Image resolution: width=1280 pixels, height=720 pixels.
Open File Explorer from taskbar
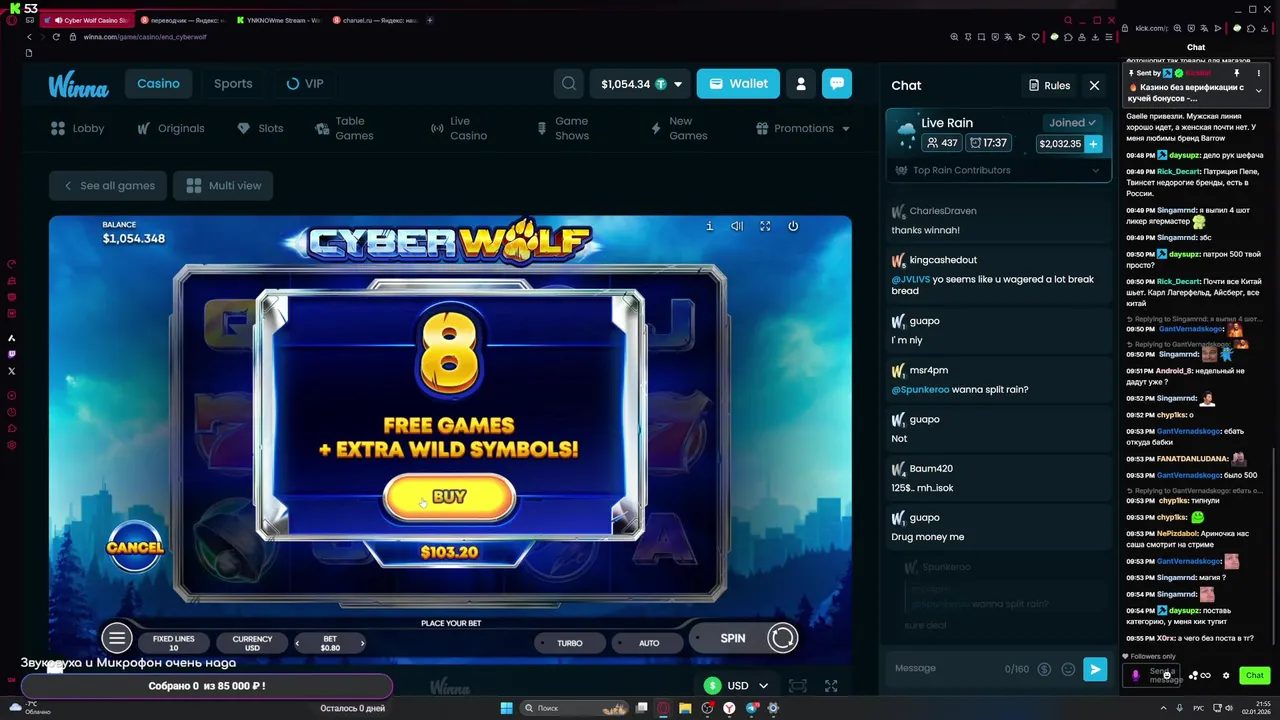coord(686,708)
